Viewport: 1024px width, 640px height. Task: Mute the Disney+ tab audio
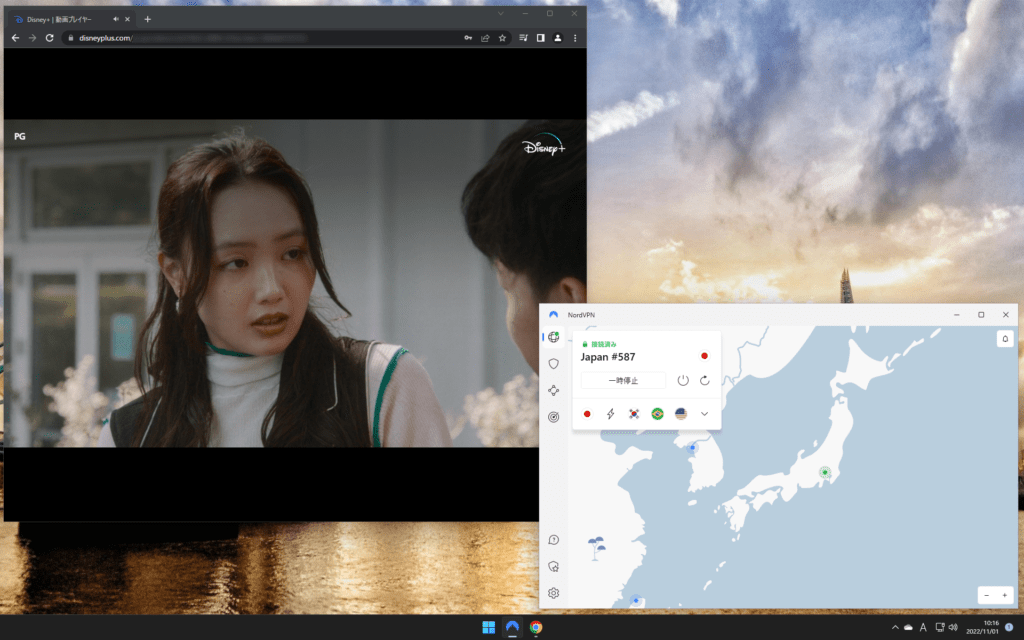[116, 19]
